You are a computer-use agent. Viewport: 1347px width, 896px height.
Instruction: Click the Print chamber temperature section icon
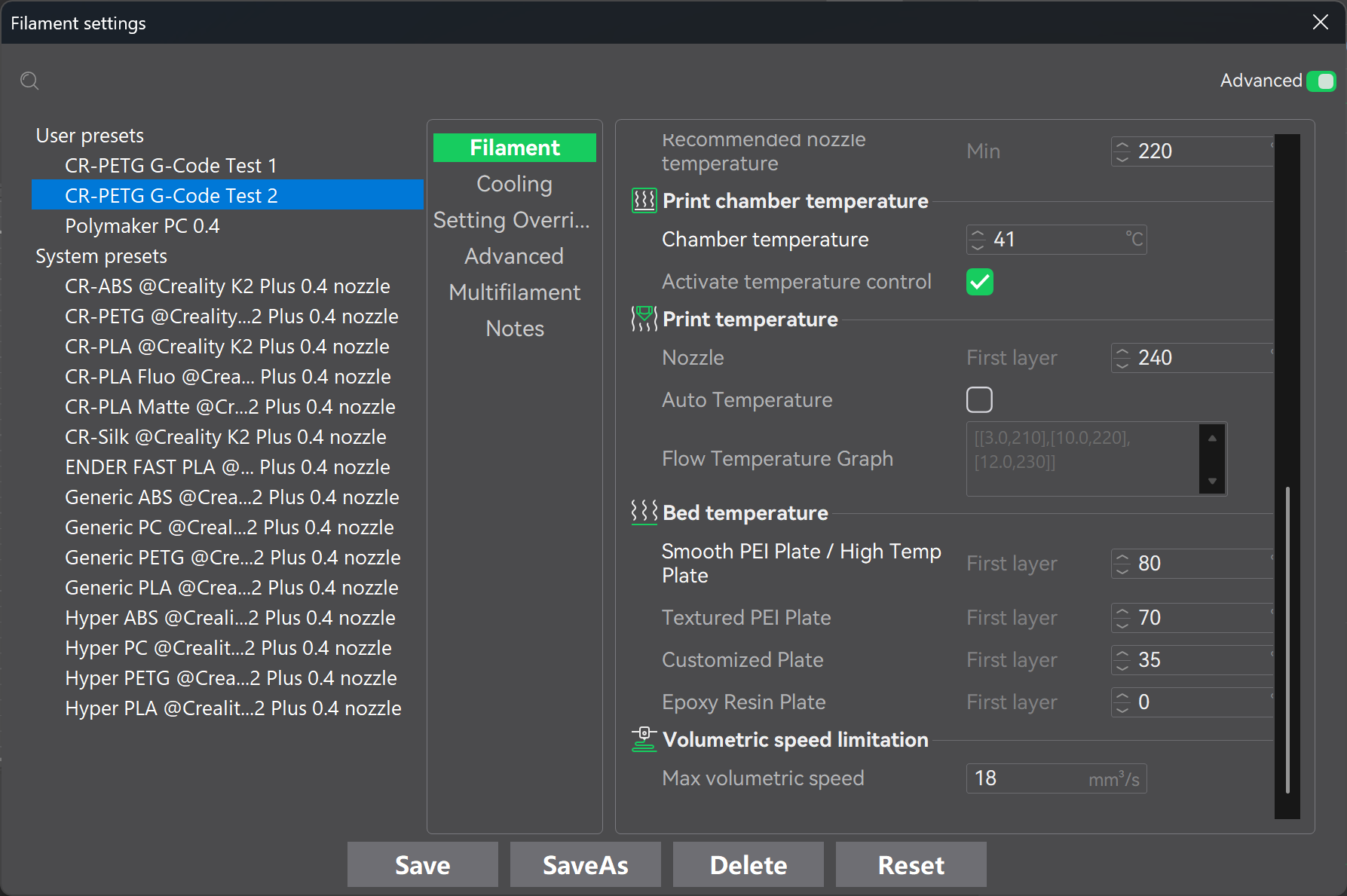pos(644,201)
